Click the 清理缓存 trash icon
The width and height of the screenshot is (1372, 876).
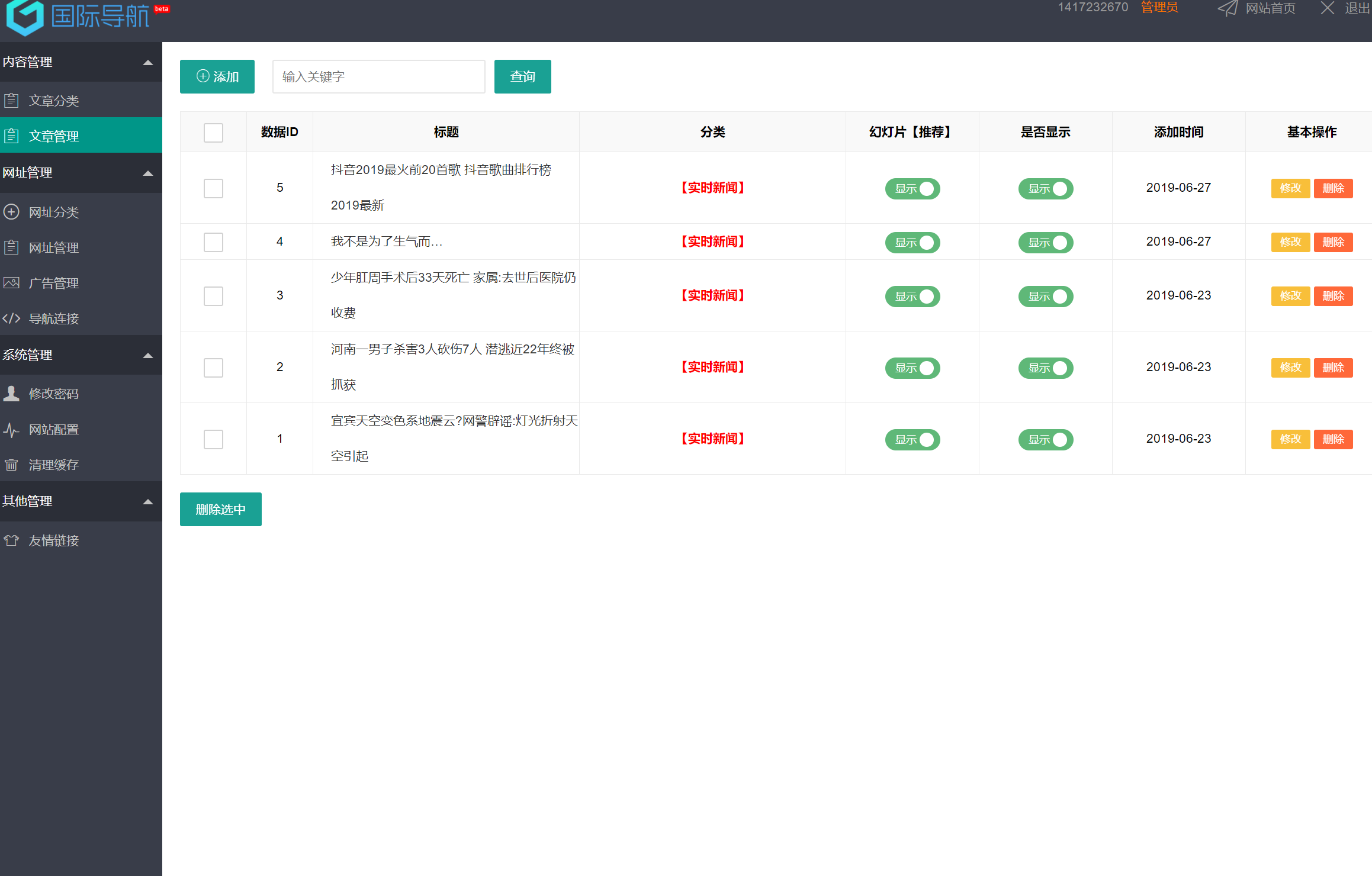11,465
